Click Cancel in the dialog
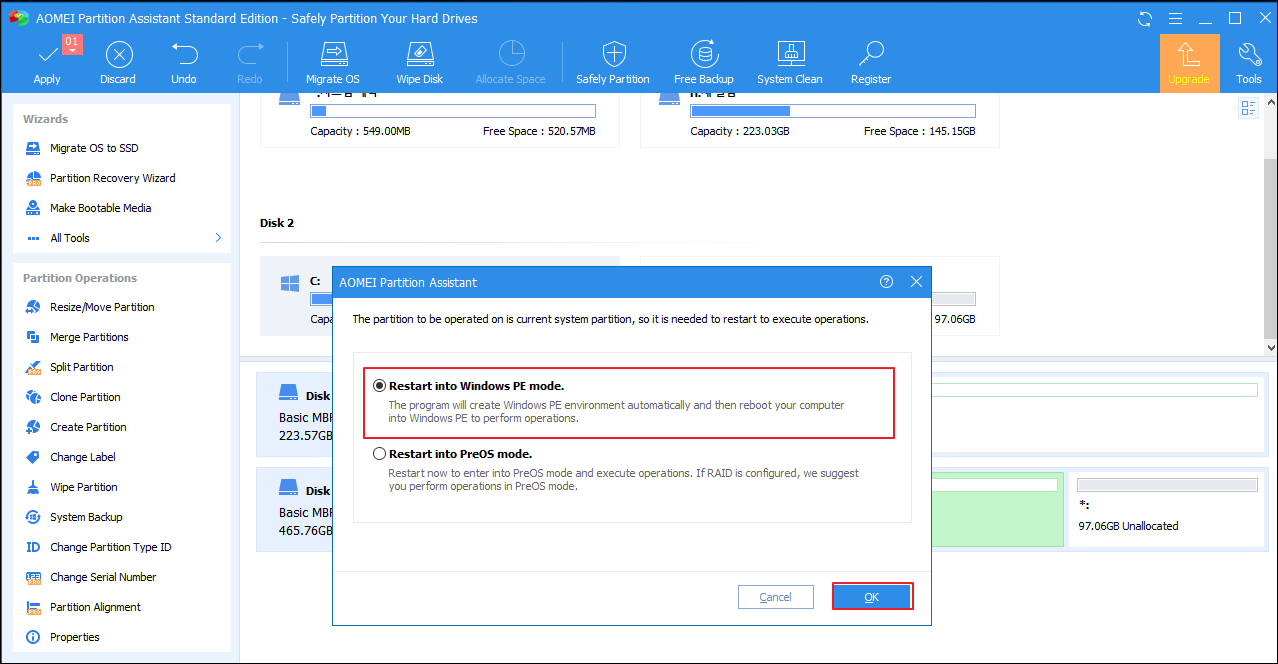 pos(776,597)
